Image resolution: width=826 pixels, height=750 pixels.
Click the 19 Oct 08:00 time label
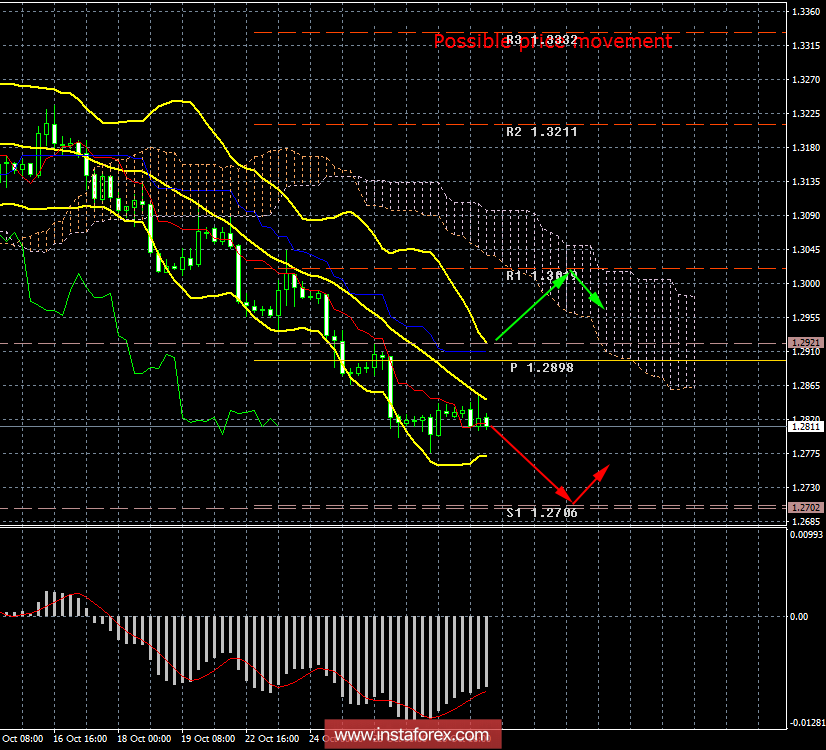tap(208, 738)
